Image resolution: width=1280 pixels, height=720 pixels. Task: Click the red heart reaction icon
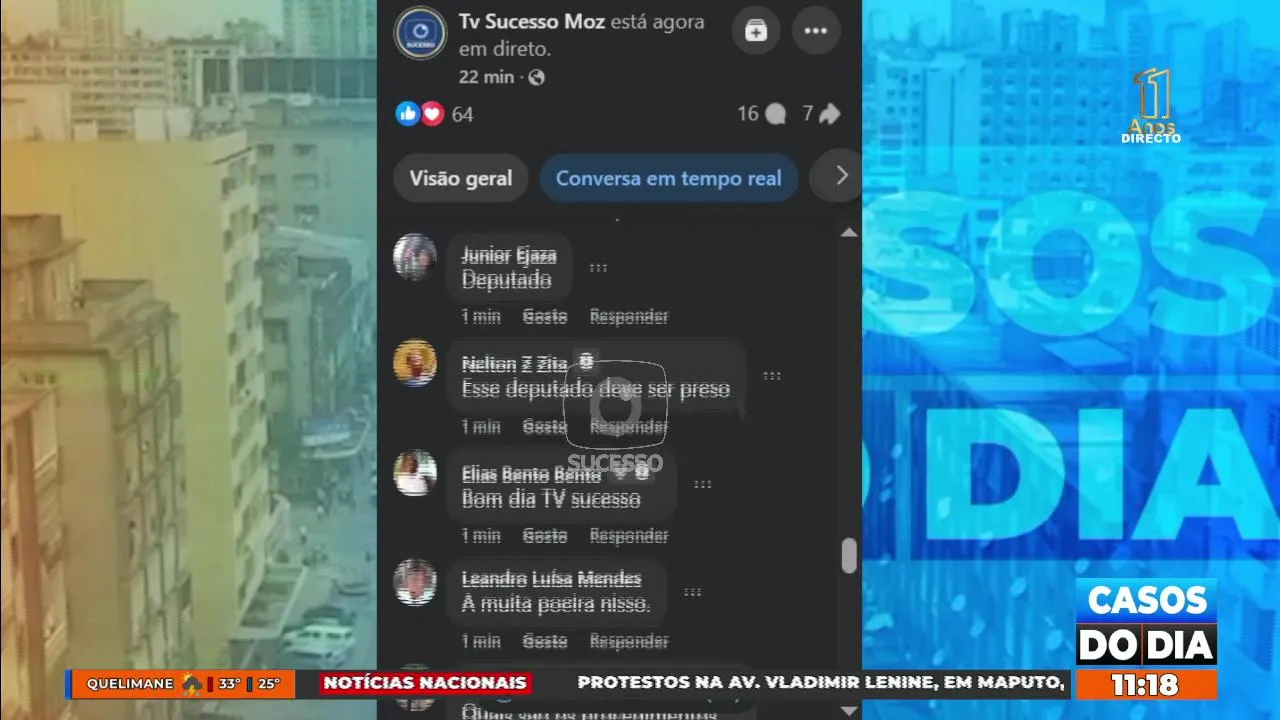click(432, 114)
